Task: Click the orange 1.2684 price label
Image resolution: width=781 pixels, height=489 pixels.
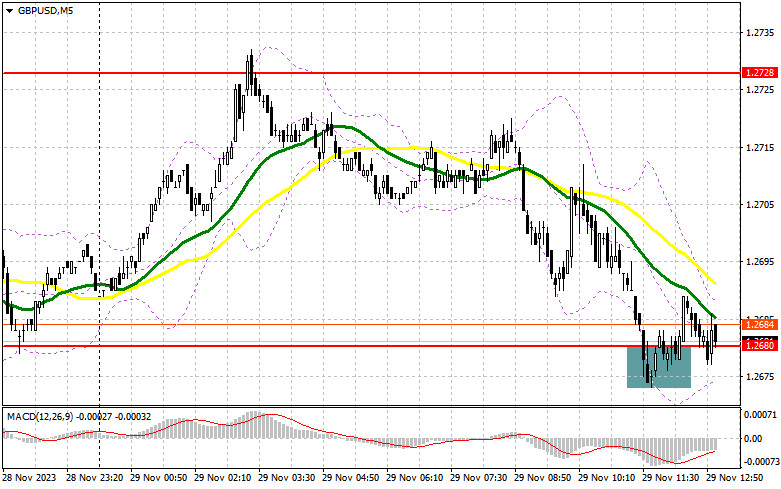Action: pos(760,325)
